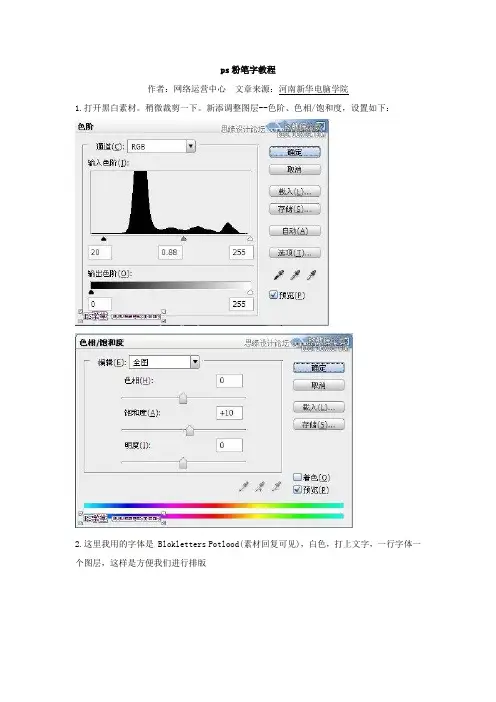496x702 pixels.
Task: Click the title text 'ps 粉笔字教程'
Action: tap(248, 70)
